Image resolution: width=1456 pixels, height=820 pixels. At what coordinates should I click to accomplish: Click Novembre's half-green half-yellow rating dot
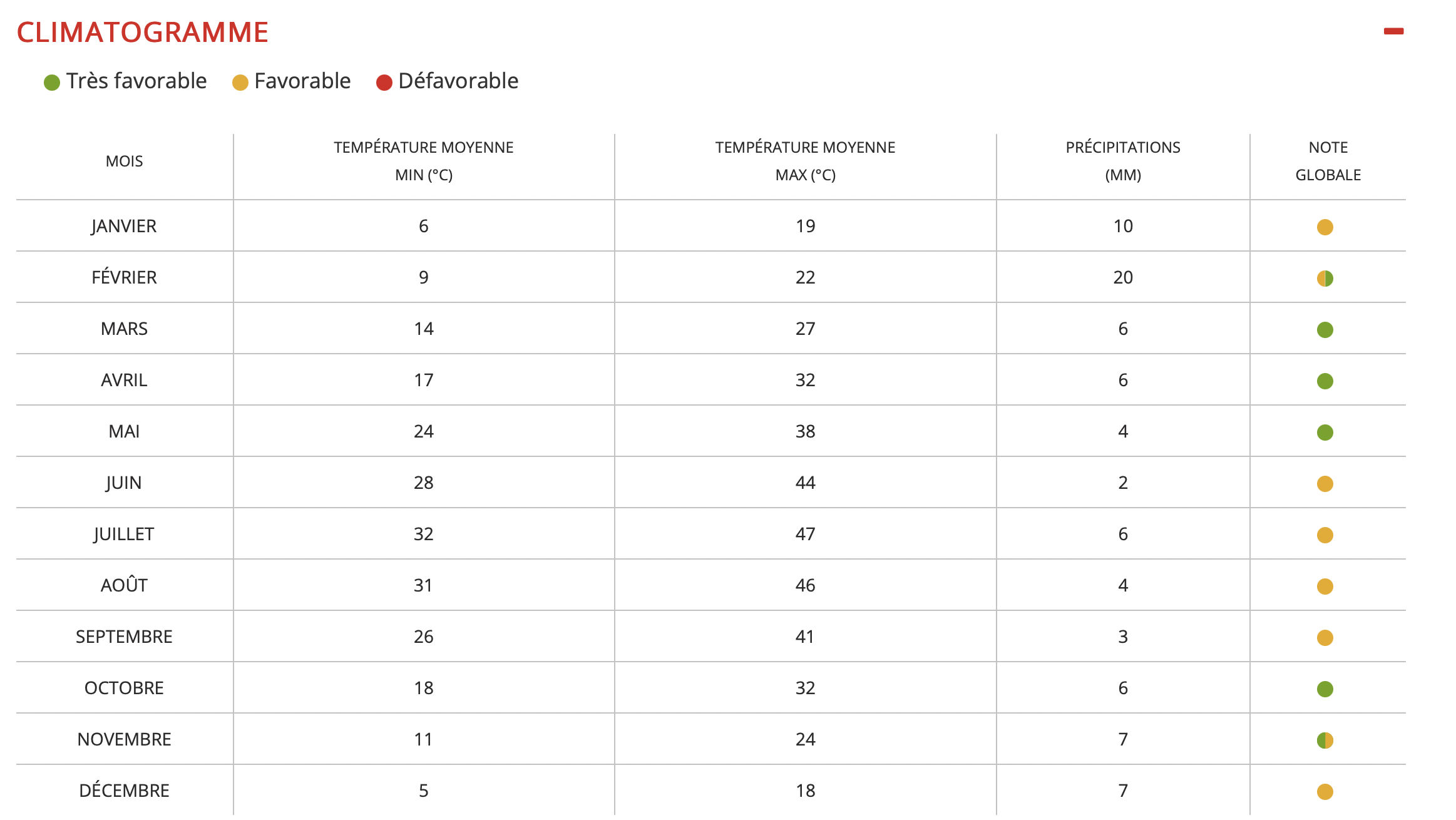(1325, 741)
